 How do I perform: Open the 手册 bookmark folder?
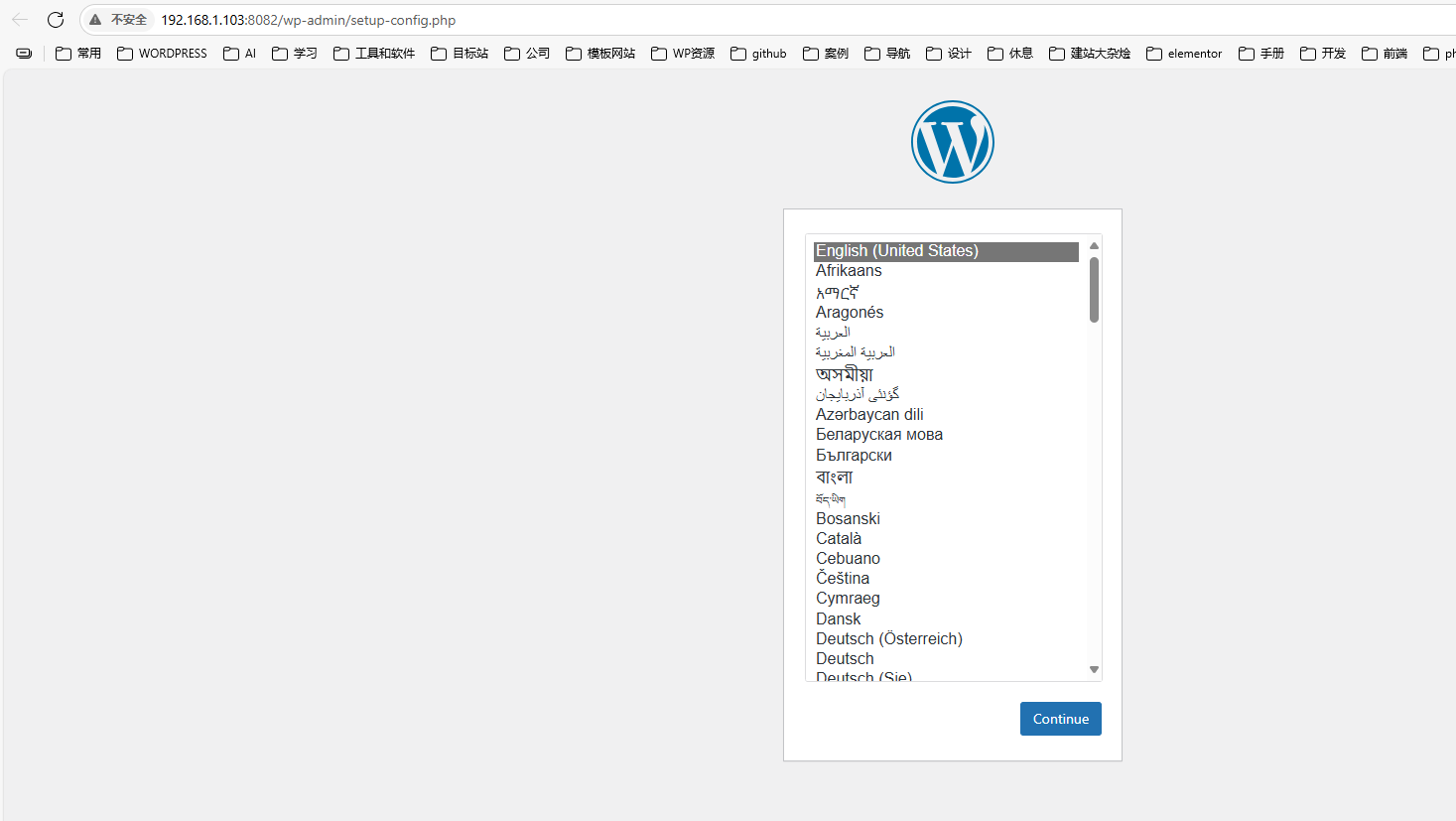1261,54
